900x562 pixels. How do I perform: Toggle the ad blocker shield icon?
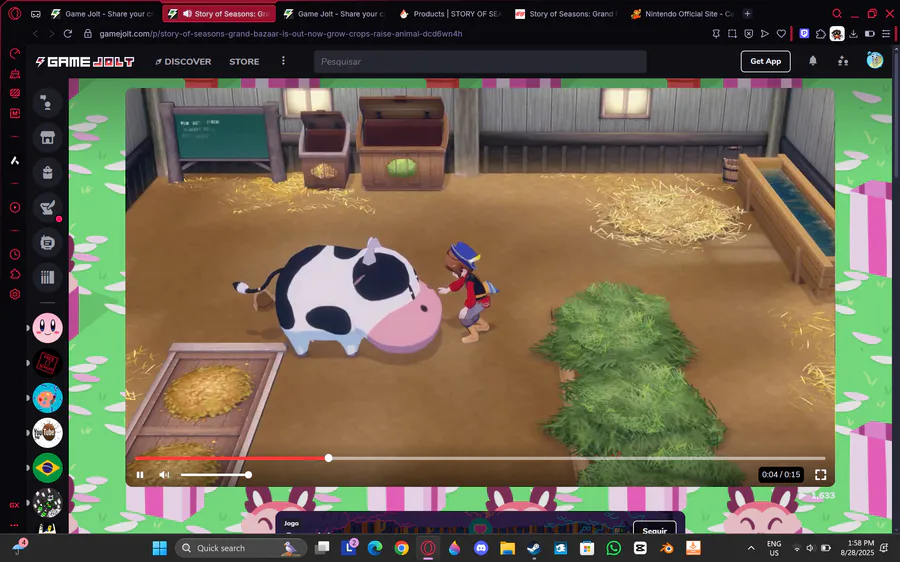[748, 34]
